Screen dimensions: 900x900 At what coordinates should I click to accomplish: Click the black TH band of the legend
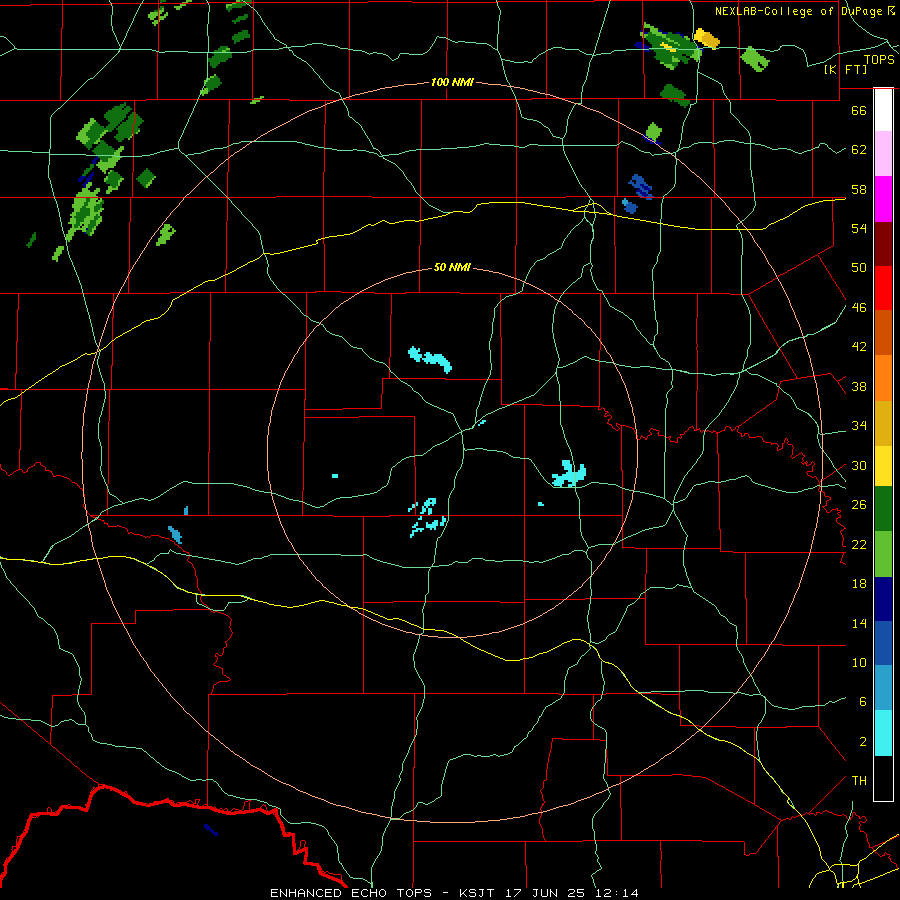click(x=883, y=778)
